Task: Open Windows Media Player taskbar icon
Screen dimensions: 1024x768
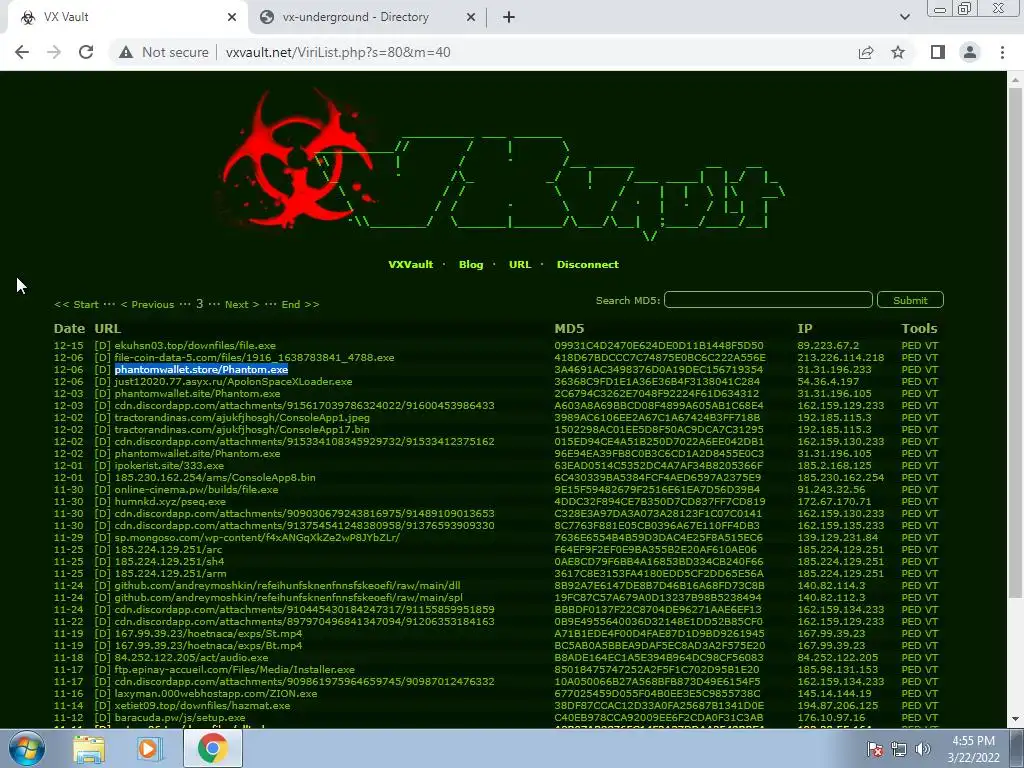Action: pyautogui.click(x=149, y=748)
